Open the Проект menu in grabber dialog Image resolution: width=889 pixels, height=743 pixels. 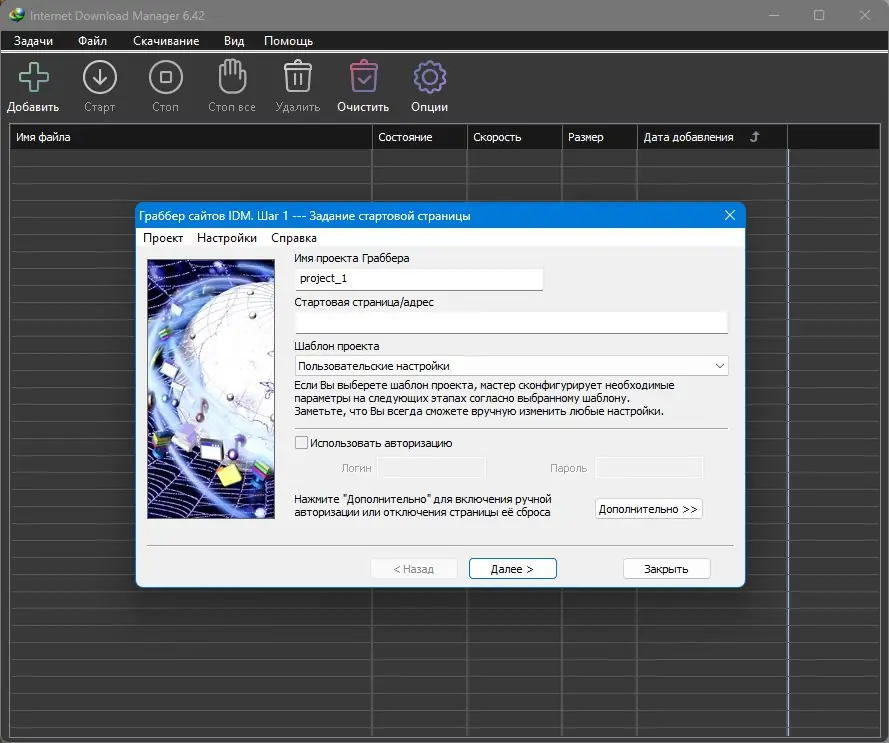click(x=163, y=238)
